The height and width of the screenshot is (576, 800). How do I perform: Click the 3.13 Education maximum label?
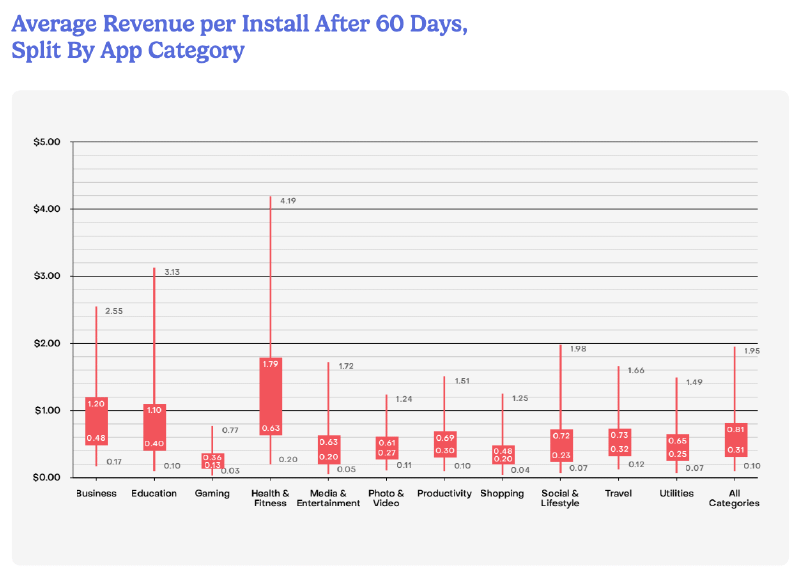click(173, 272)
